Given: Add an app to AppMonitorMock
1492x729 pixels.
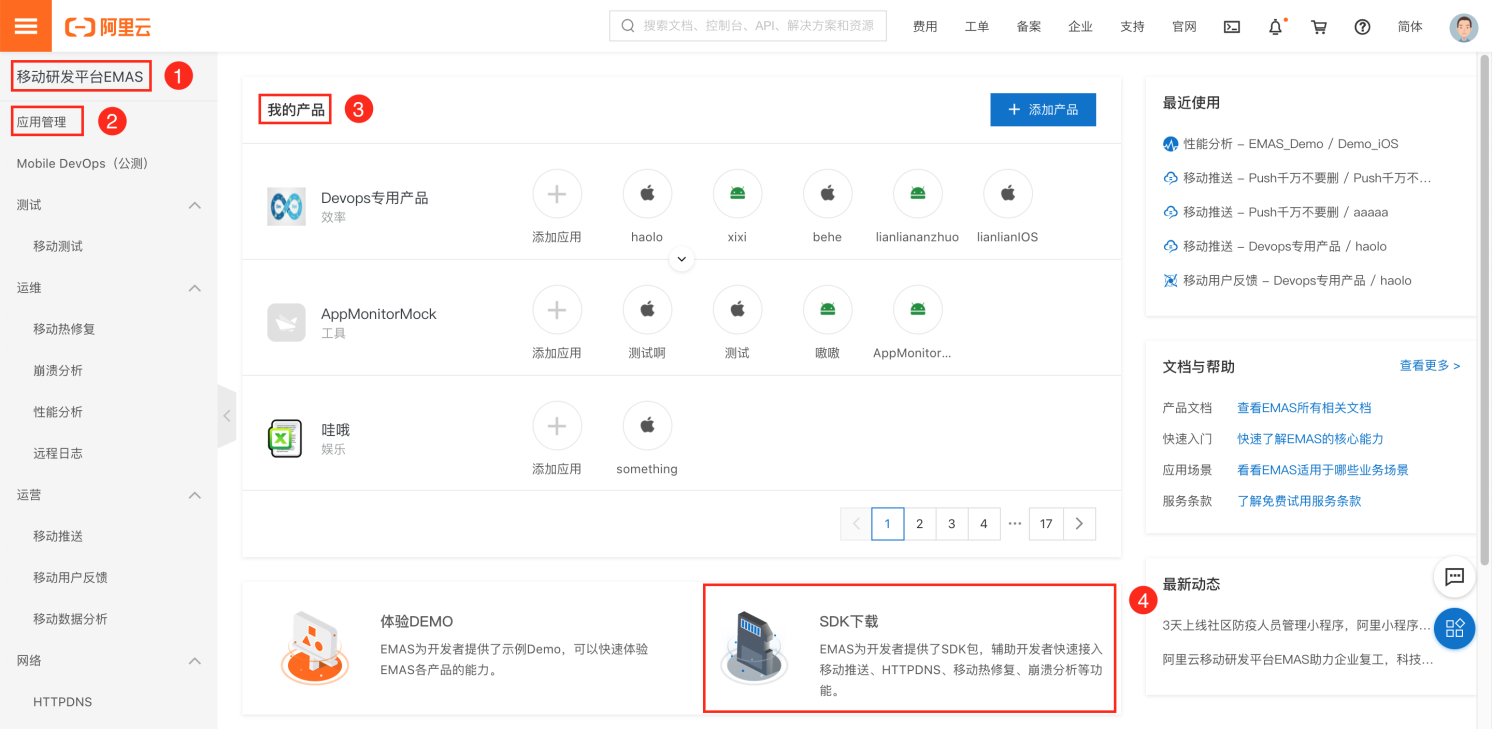Looking at the screenshot, I should (557, 310).
